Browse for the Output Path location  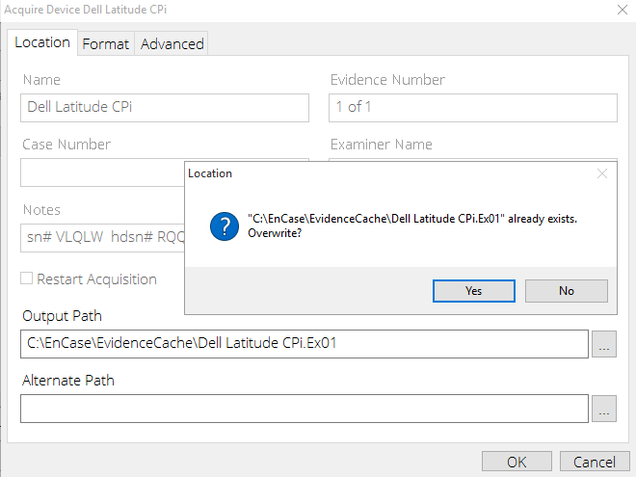603,344
